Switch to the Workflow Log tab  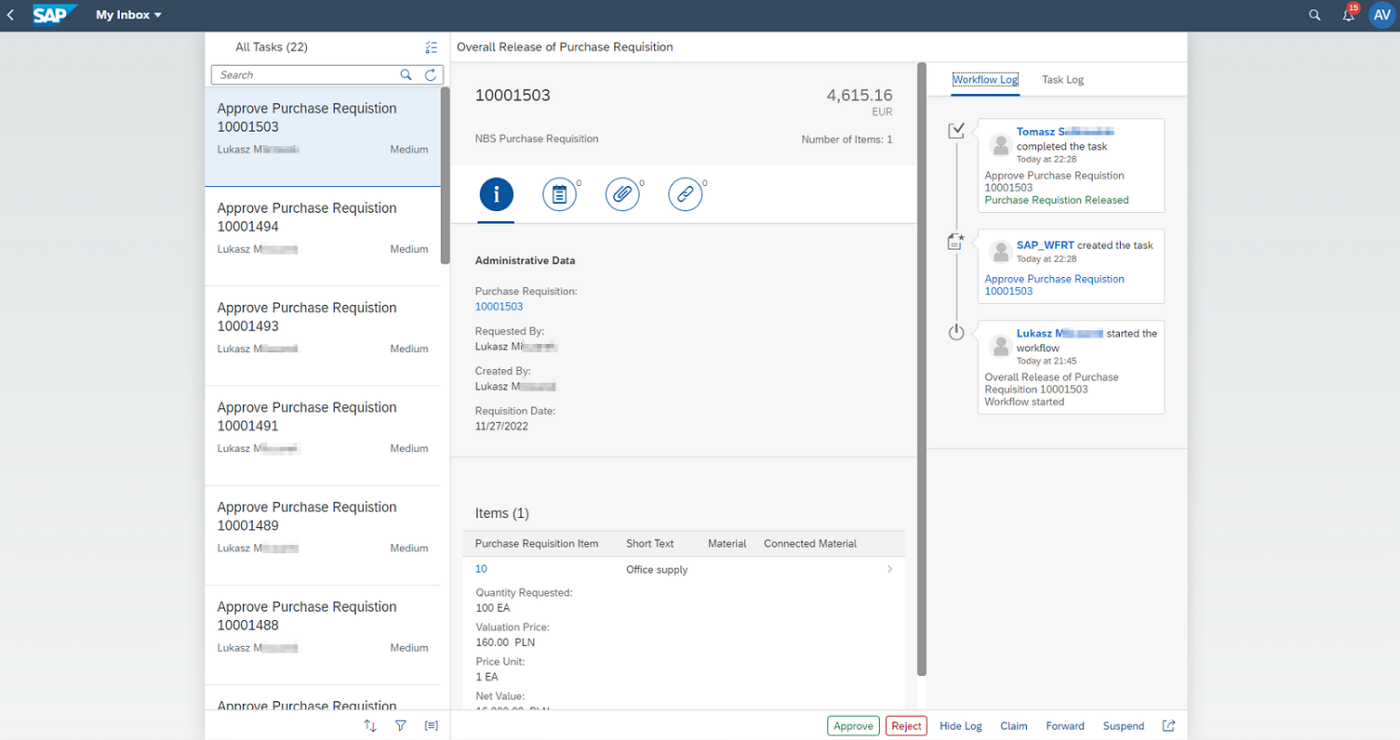pos(985,80)
